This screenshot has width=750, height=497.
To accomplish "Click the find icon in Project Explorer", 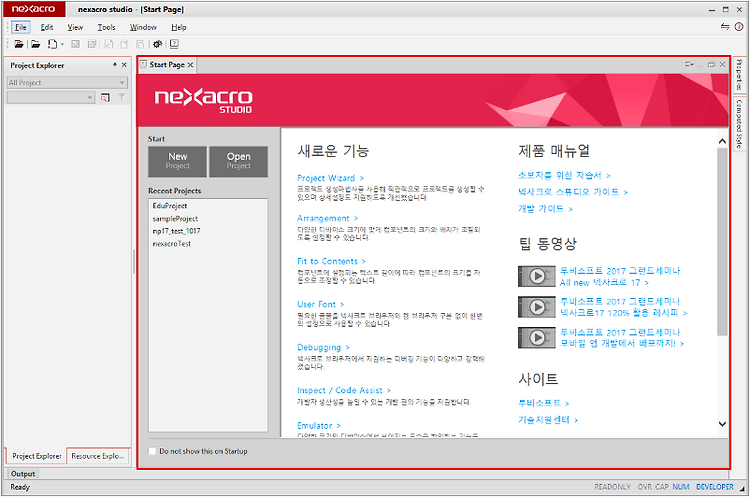I will click(105, 98).
